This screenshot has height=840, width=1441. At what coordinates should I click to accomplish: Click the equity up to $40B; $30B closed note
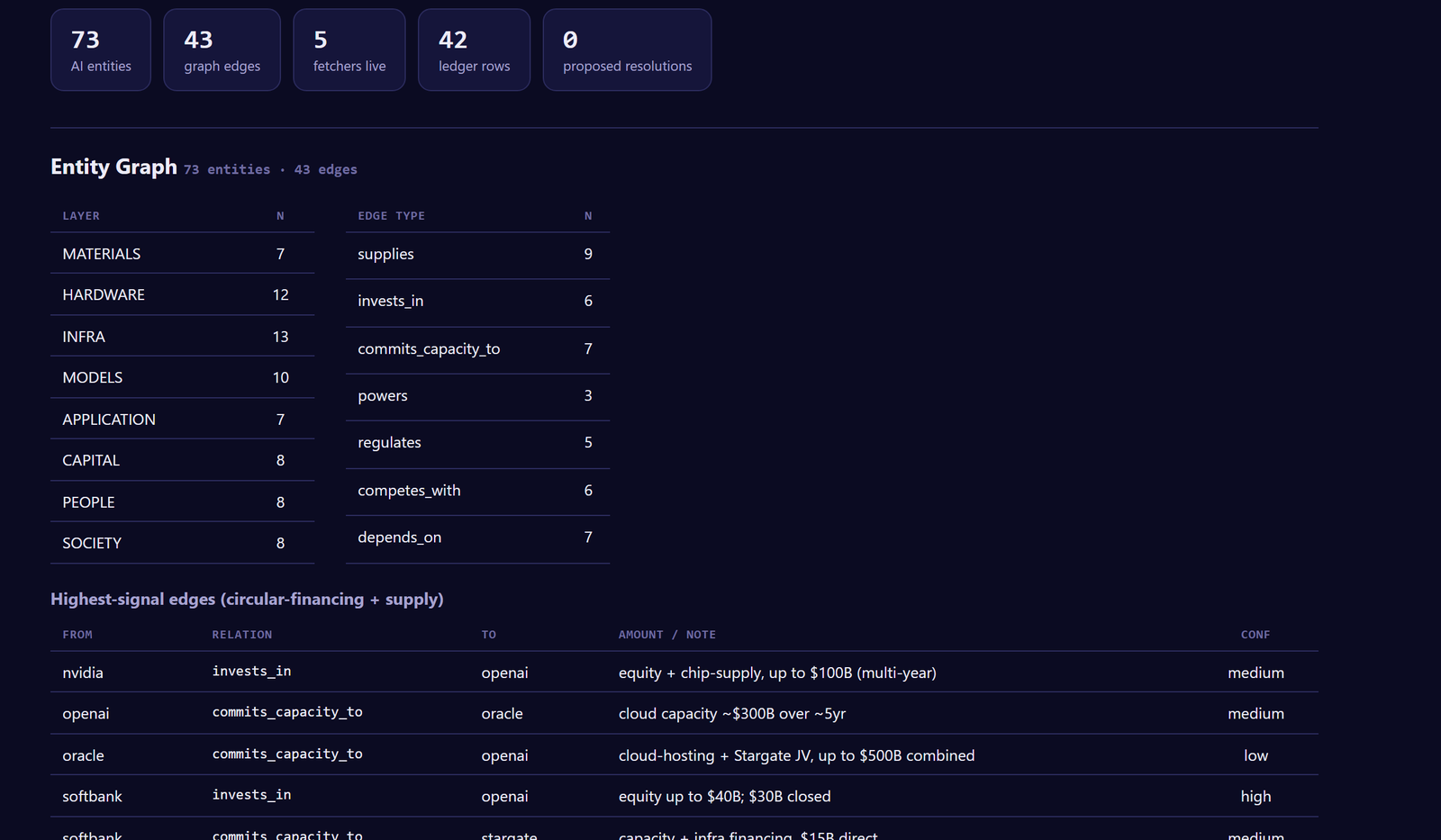pyautogui.click(x=724, y=797)
